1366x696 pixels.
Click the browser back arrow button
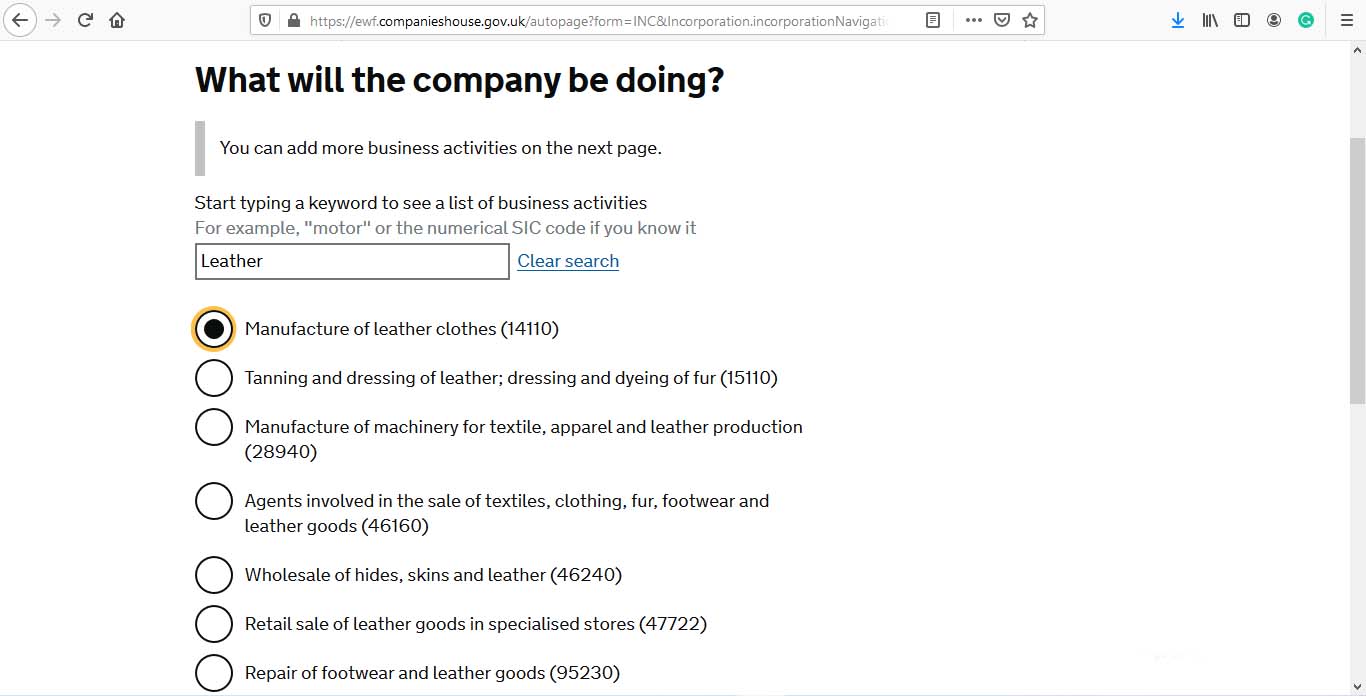(x=21, y=20)
